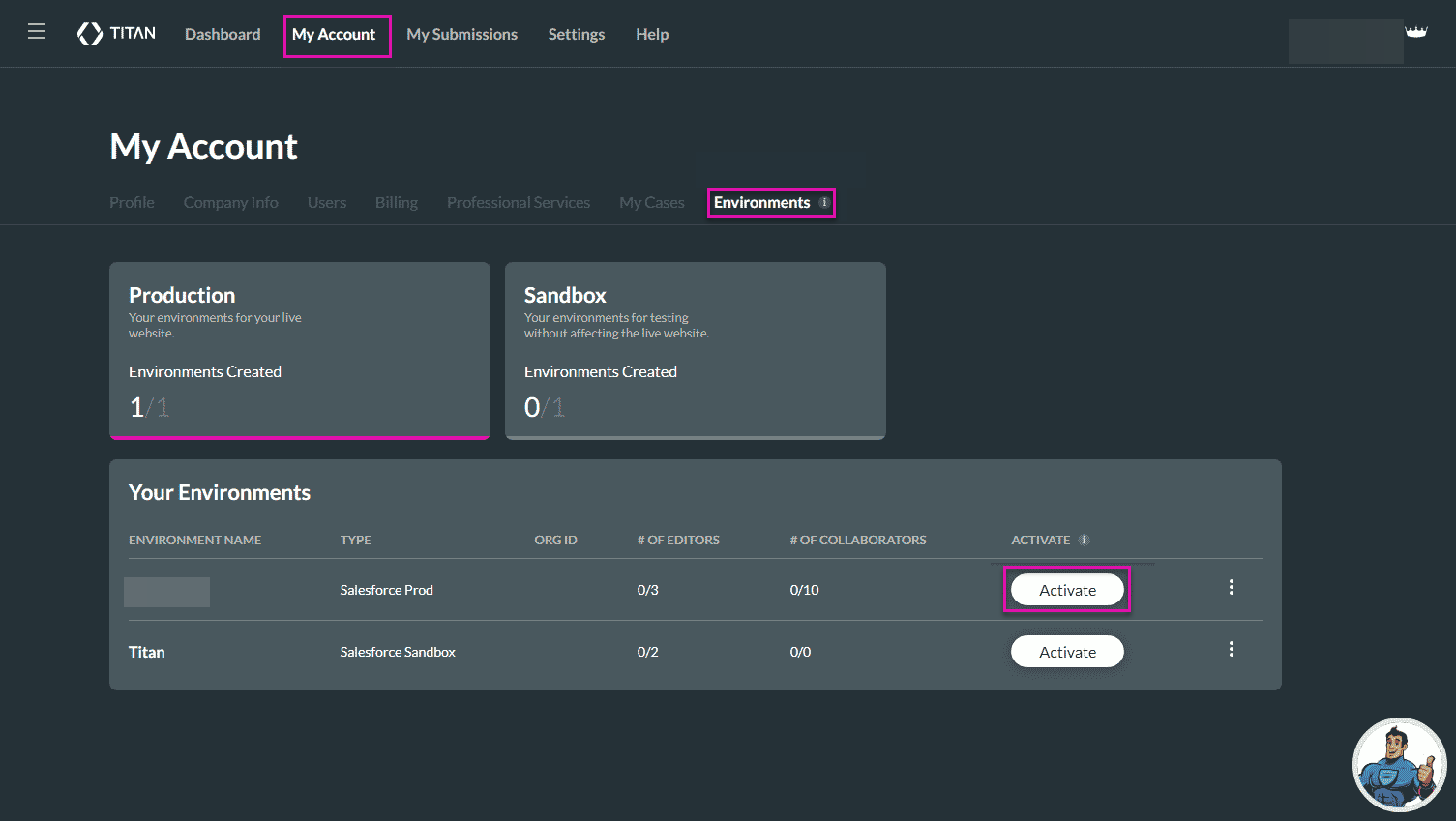Image resolution: width=1456 pixels, height=821 pixels.
Task: Switch to the Users tab
Action: (x=326, y=202)
